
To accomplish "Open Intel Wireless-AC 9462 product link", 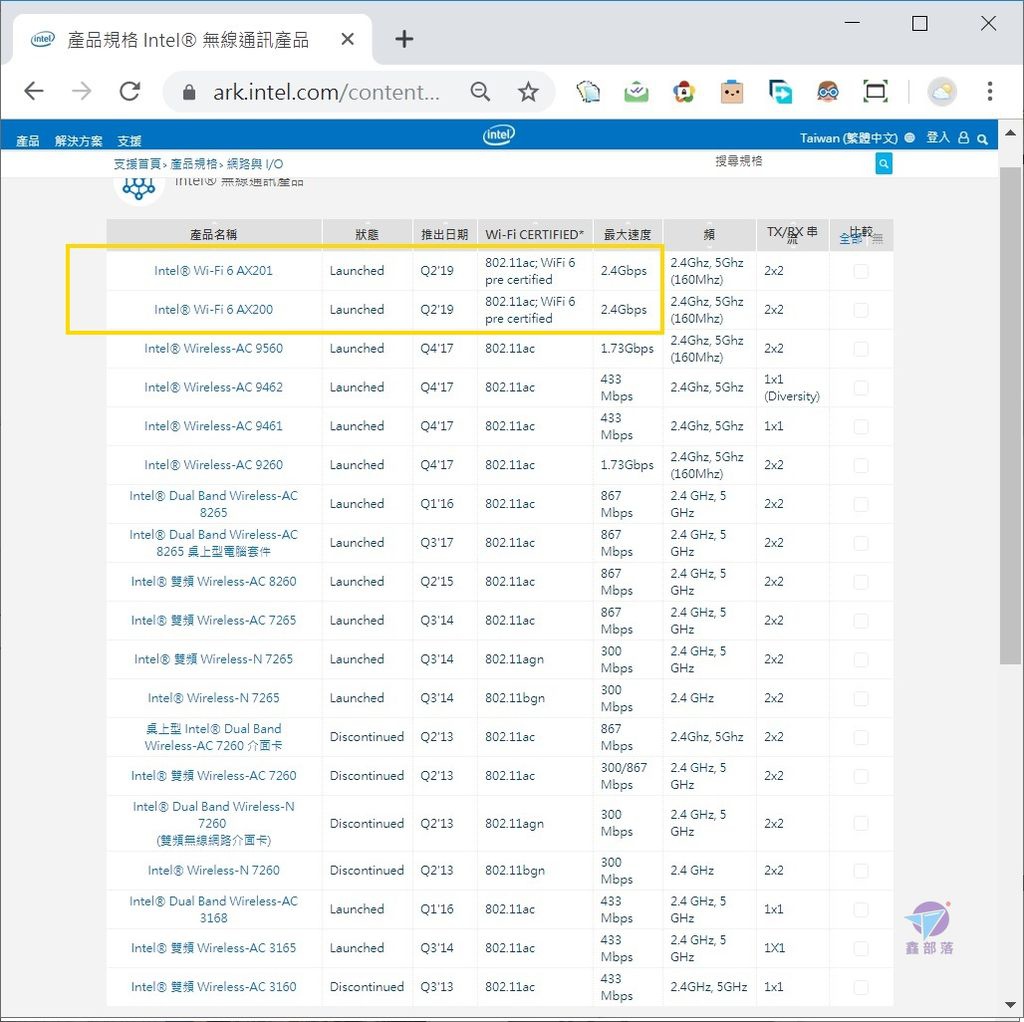I will tap(214, 387).
